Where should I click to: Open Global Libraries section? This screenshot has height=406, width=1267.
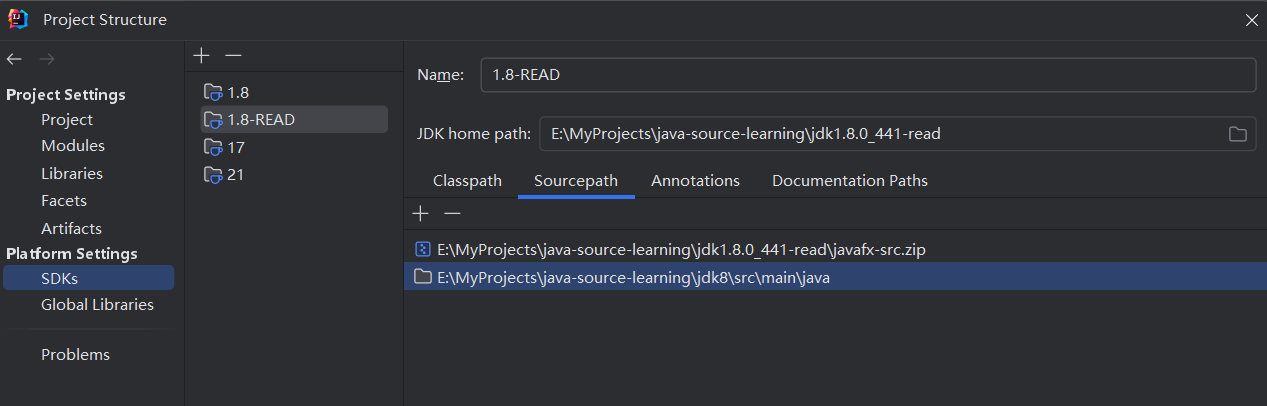pyautogui.click(x=97, y=304)
